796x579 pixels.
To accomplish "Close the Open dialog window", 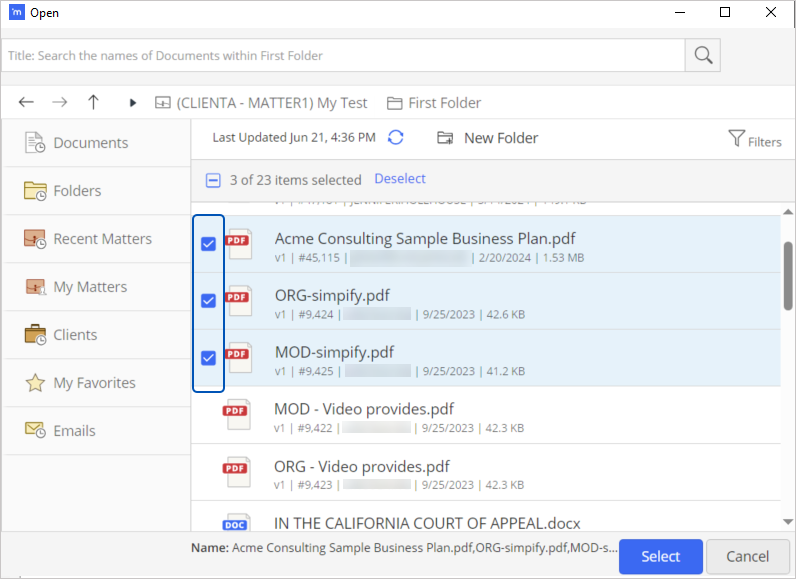I will pos(771,12).
